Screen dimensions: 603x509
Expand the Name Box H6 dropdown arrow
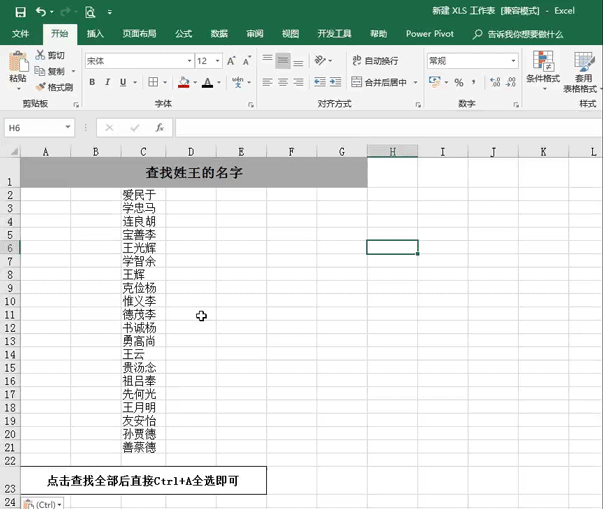coord(68,127)
